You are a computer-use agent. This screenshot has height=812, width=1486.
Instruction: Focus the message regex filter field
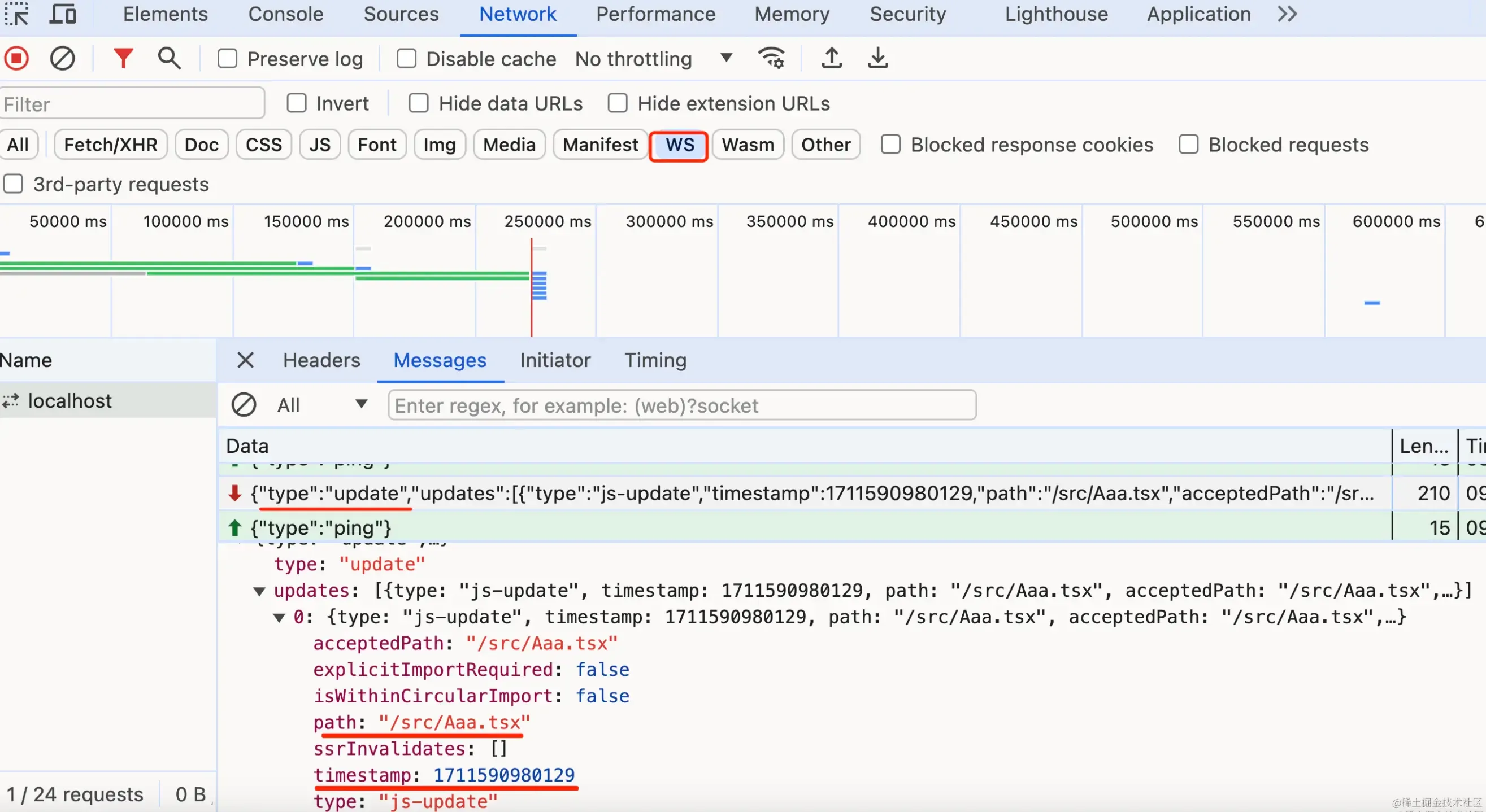point(682,405)
